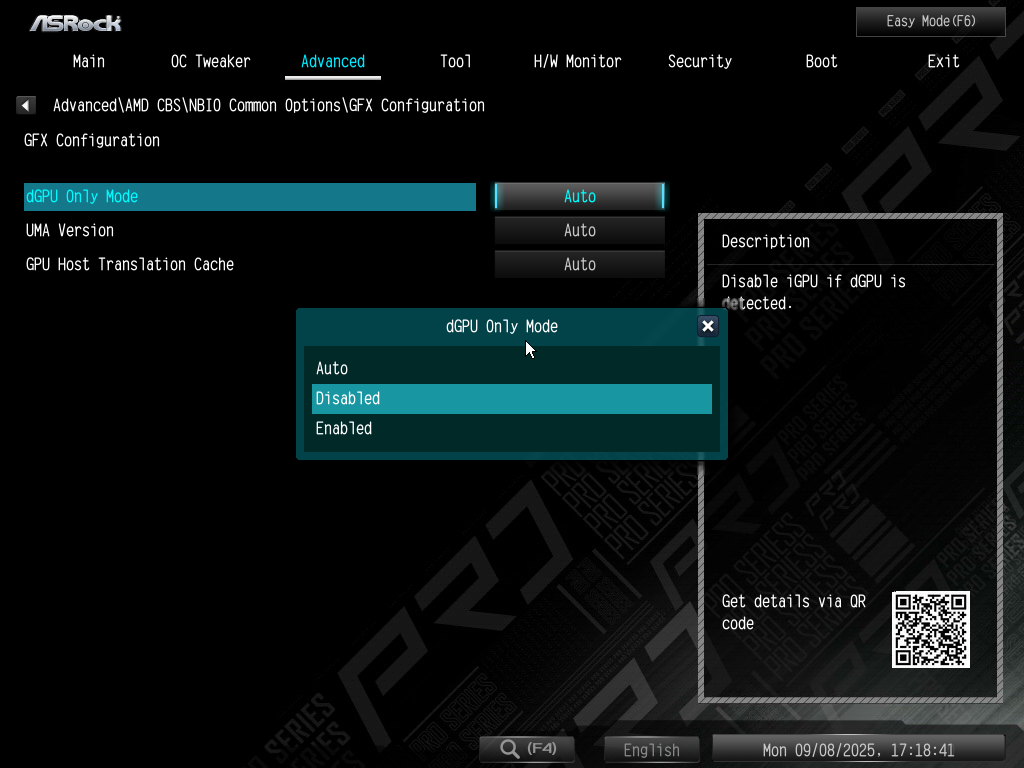The height and width of the screenshot is (768, 1024).
Task: Open the dGPU Only Mode value dropdown
Action: [x=579, y=197]
